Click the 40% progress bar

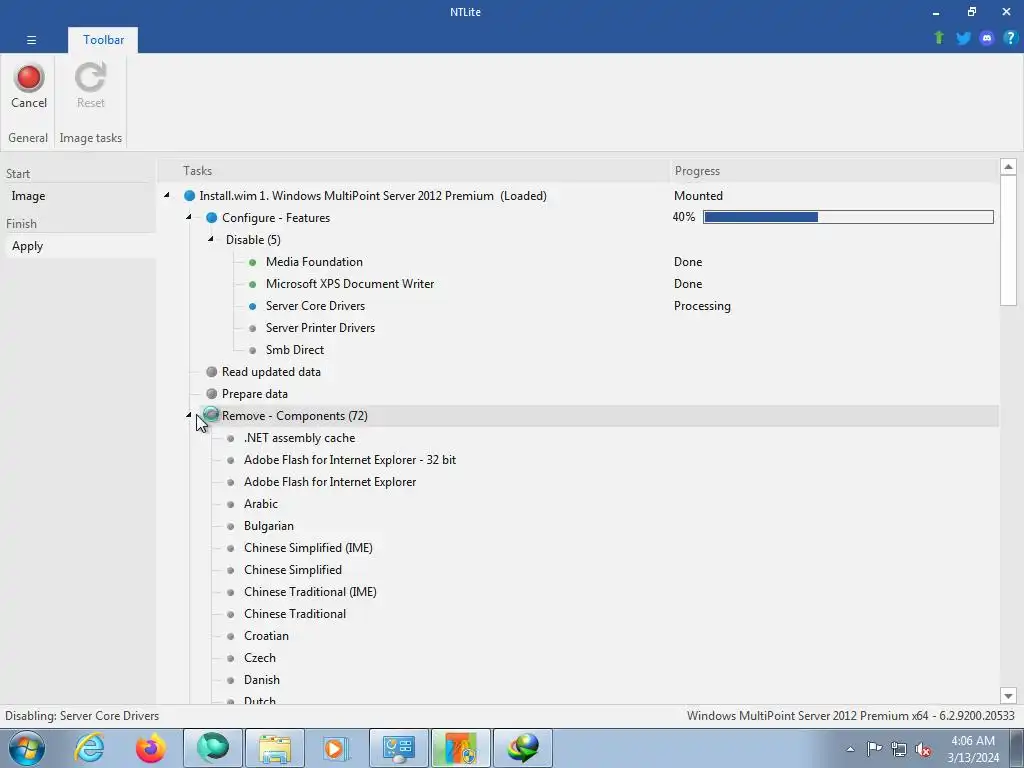click(848, 217)
